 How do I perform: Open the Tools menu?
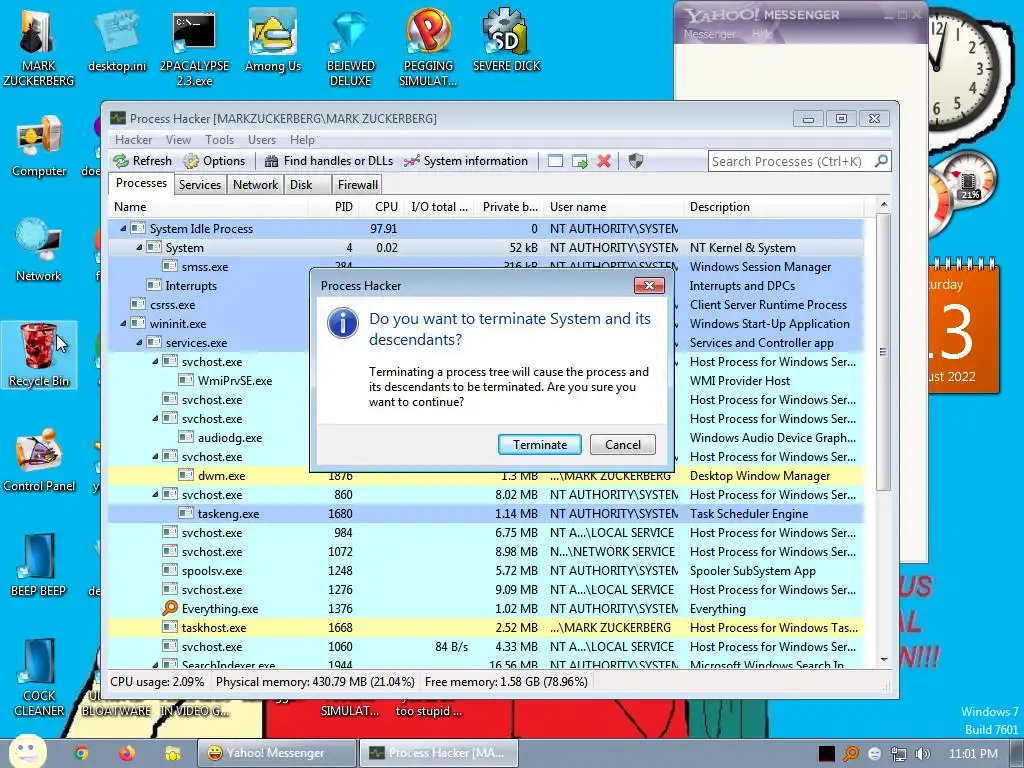pos(219,140)
